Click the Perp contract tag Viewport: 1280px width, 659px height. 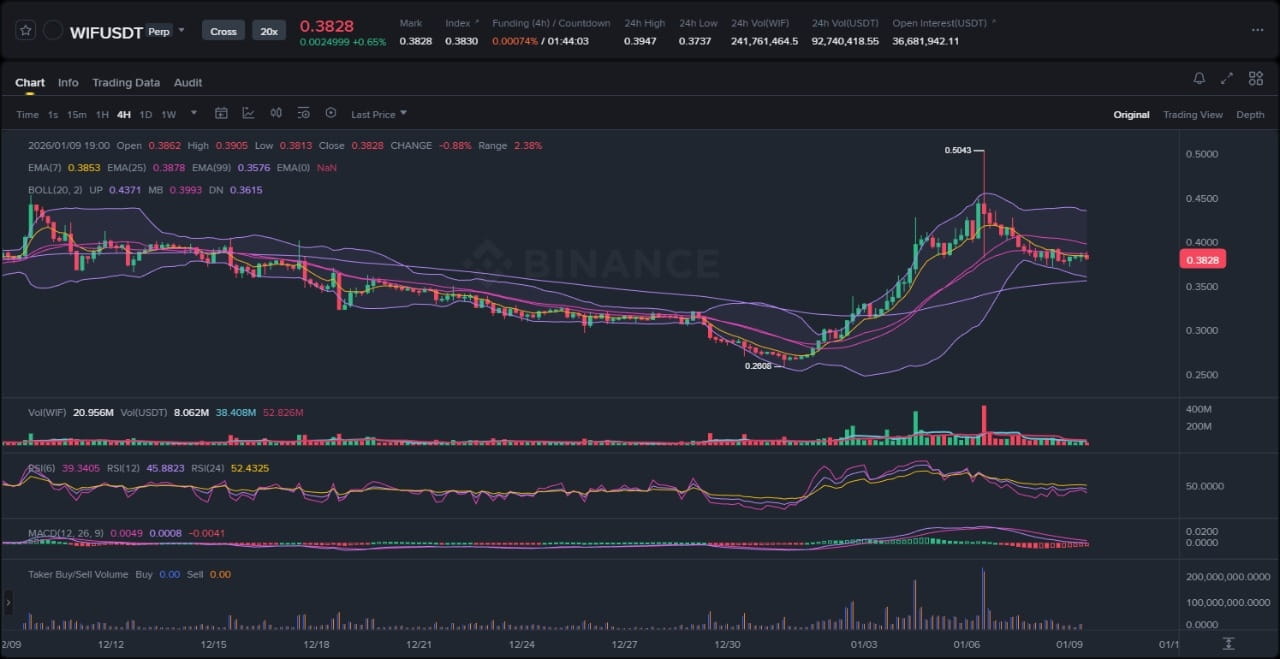coord(158,31)
